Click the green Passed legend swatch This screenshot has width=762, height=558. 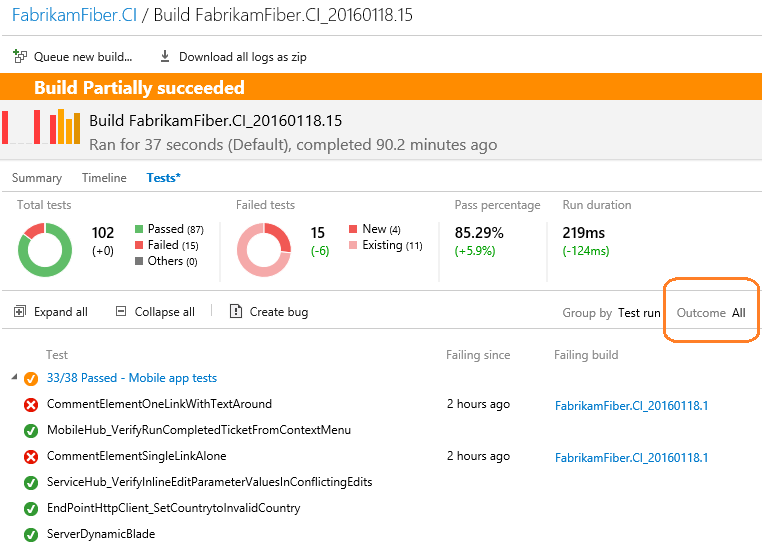[x=139, y=229]
